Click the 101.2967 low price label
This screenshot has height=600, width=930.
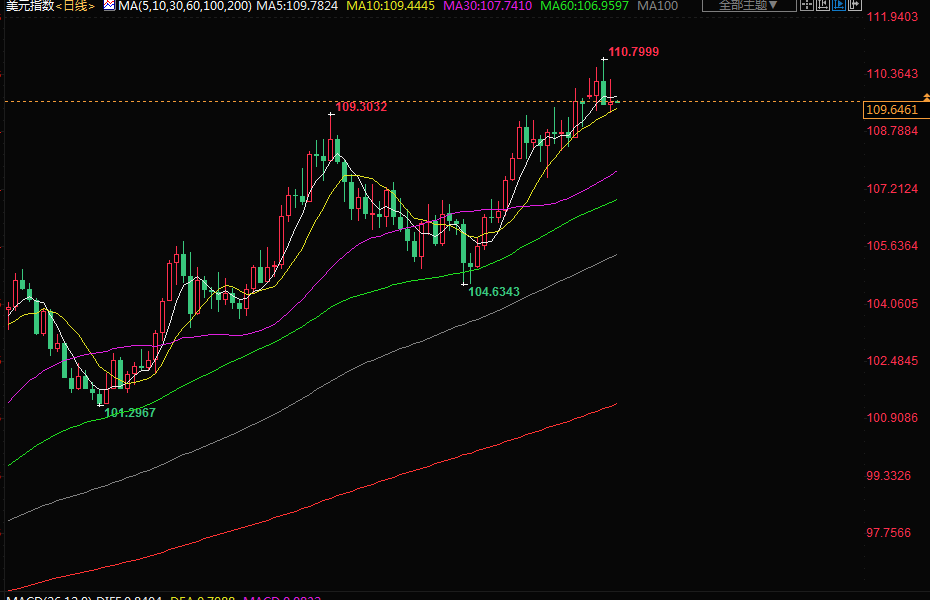pos(130,412)
